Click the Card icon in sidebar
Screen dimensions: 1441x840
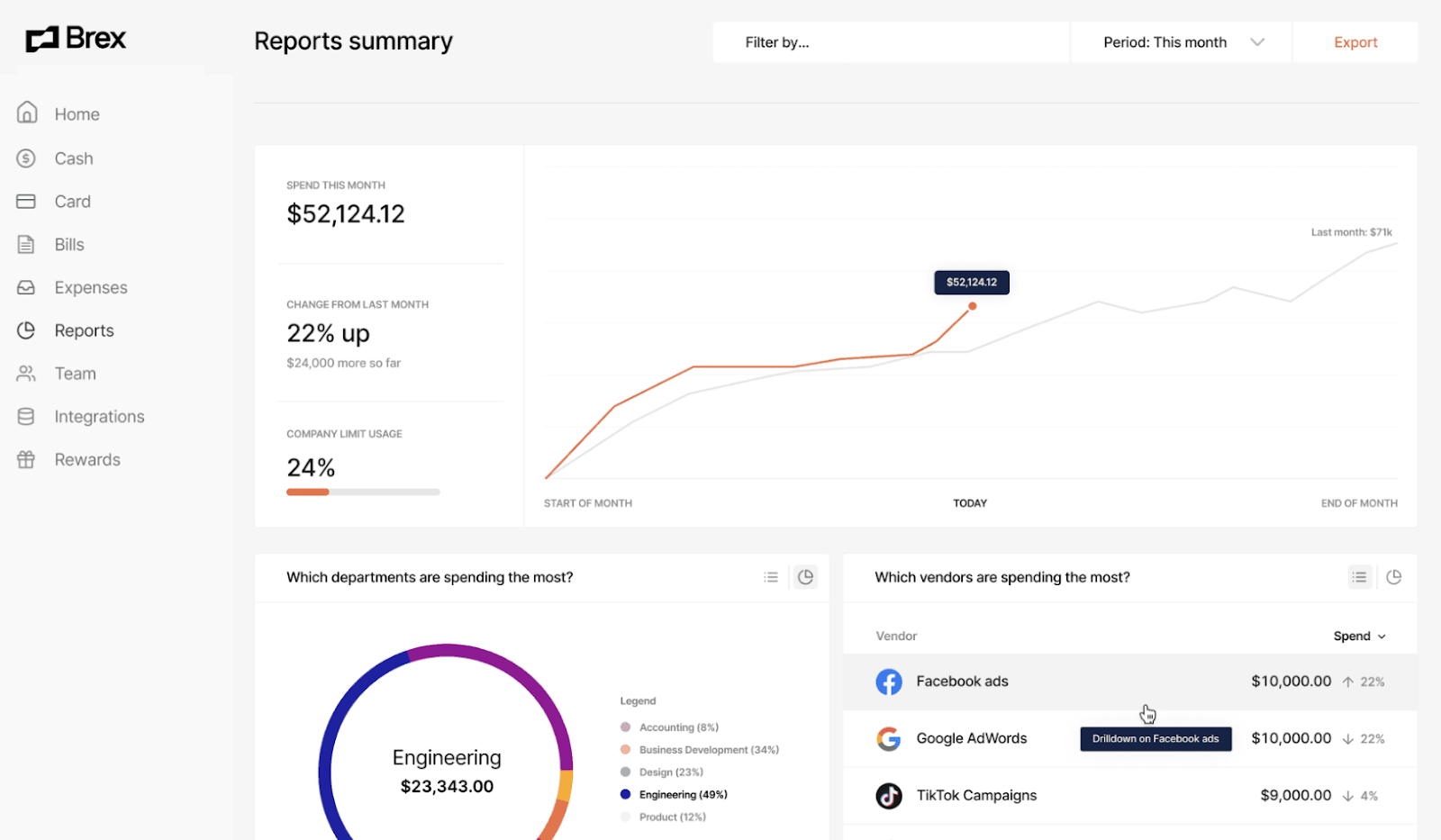pyautogui.click(x=26, y=202)
